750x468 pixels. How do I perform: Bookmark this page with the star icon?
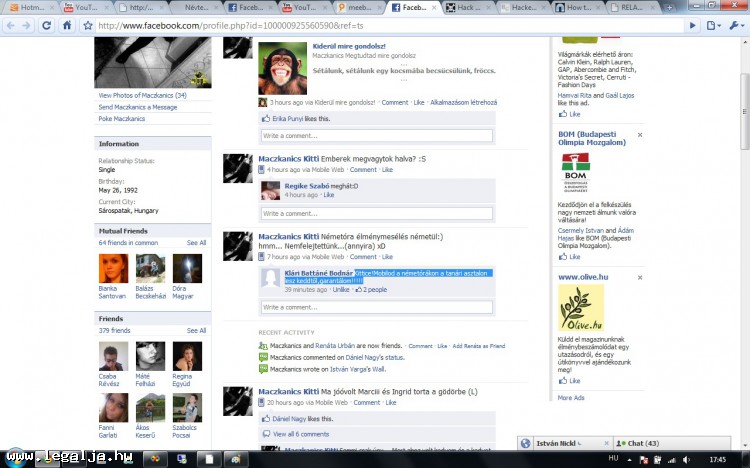(x=86, y=25)
